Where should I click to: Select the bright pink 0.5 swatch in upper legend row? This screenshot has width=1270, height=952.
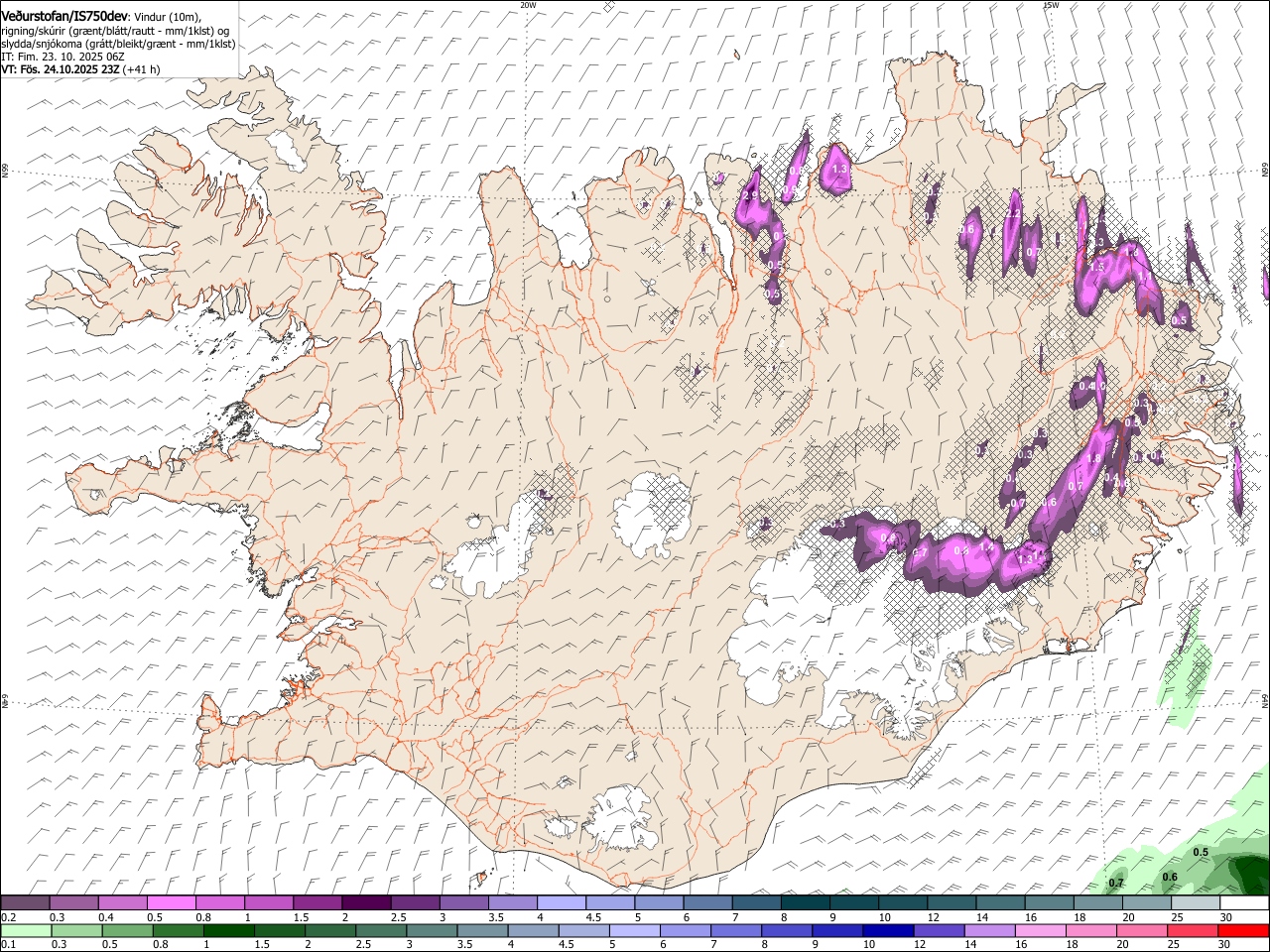(171, 903)
